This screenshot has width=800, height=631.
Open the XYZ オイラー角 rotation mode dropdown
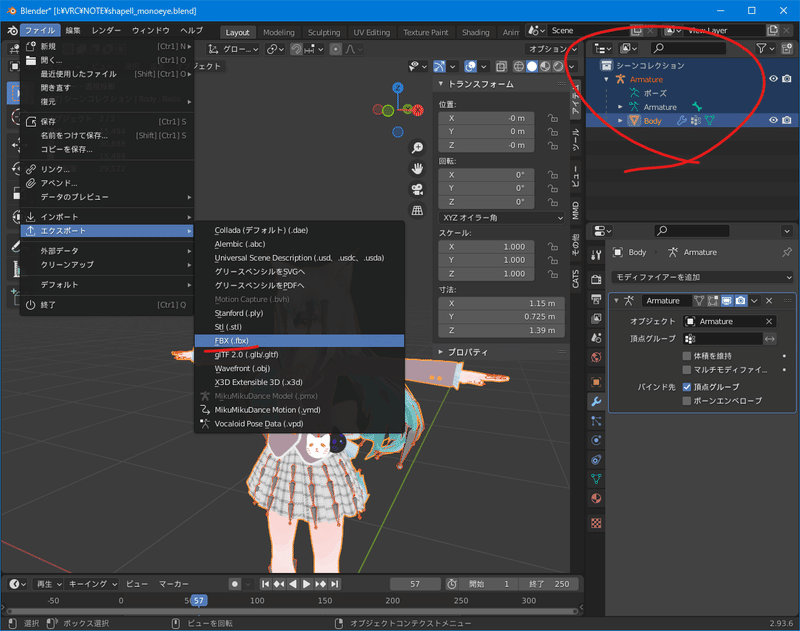point(502,218)
